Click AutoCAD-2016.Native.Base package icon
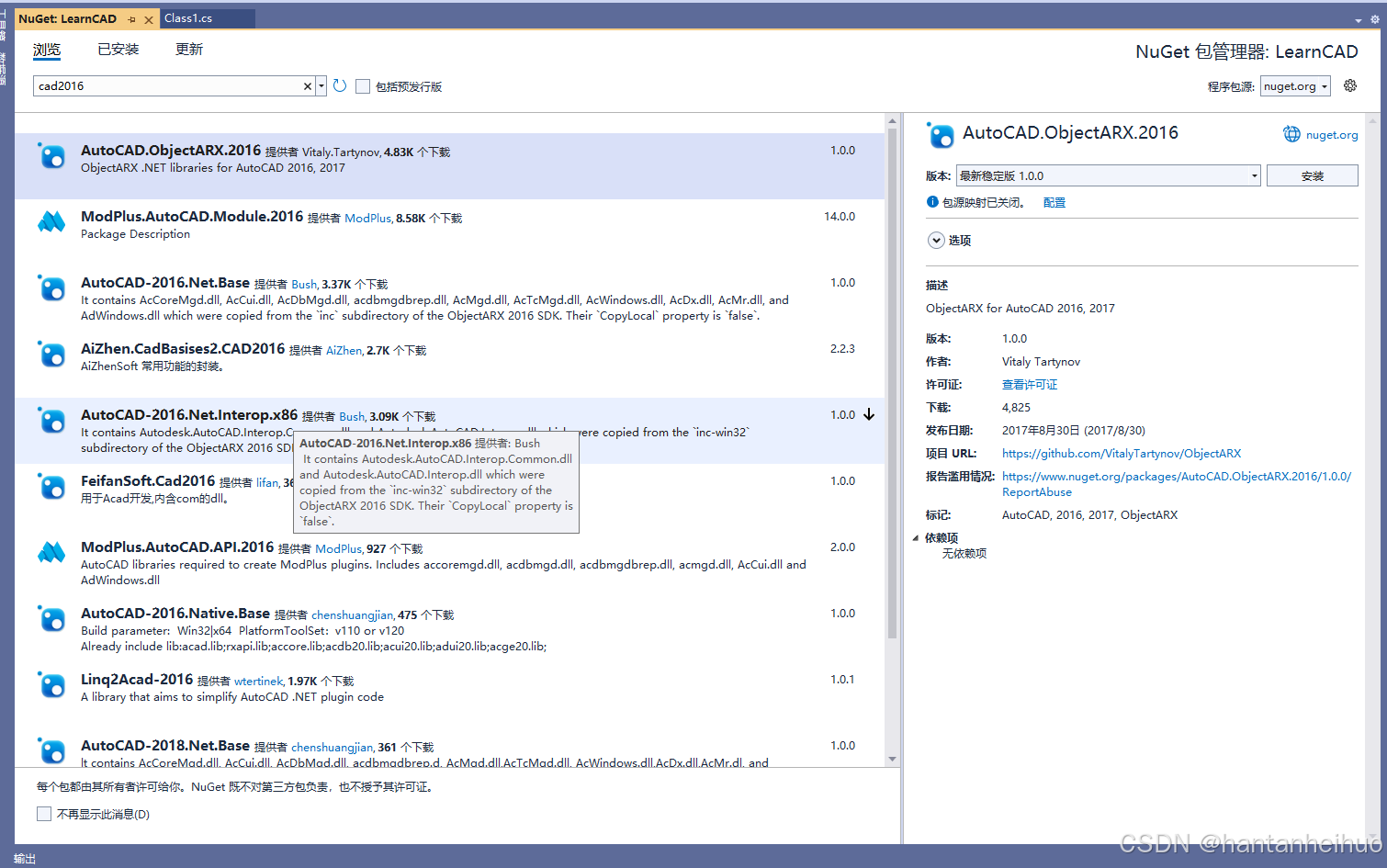 click(x=51, y=619)
